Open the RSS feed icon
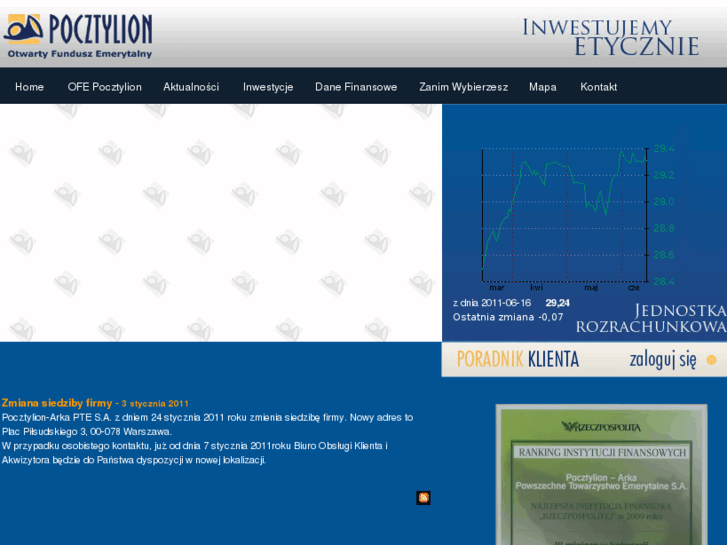 [x=423, y=498]
